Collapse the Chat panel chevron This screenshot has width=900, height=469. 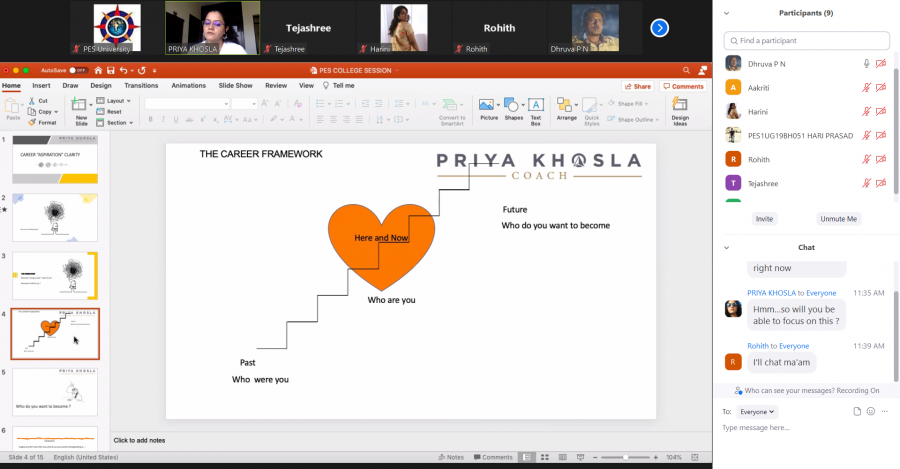(x=726, y=247)
